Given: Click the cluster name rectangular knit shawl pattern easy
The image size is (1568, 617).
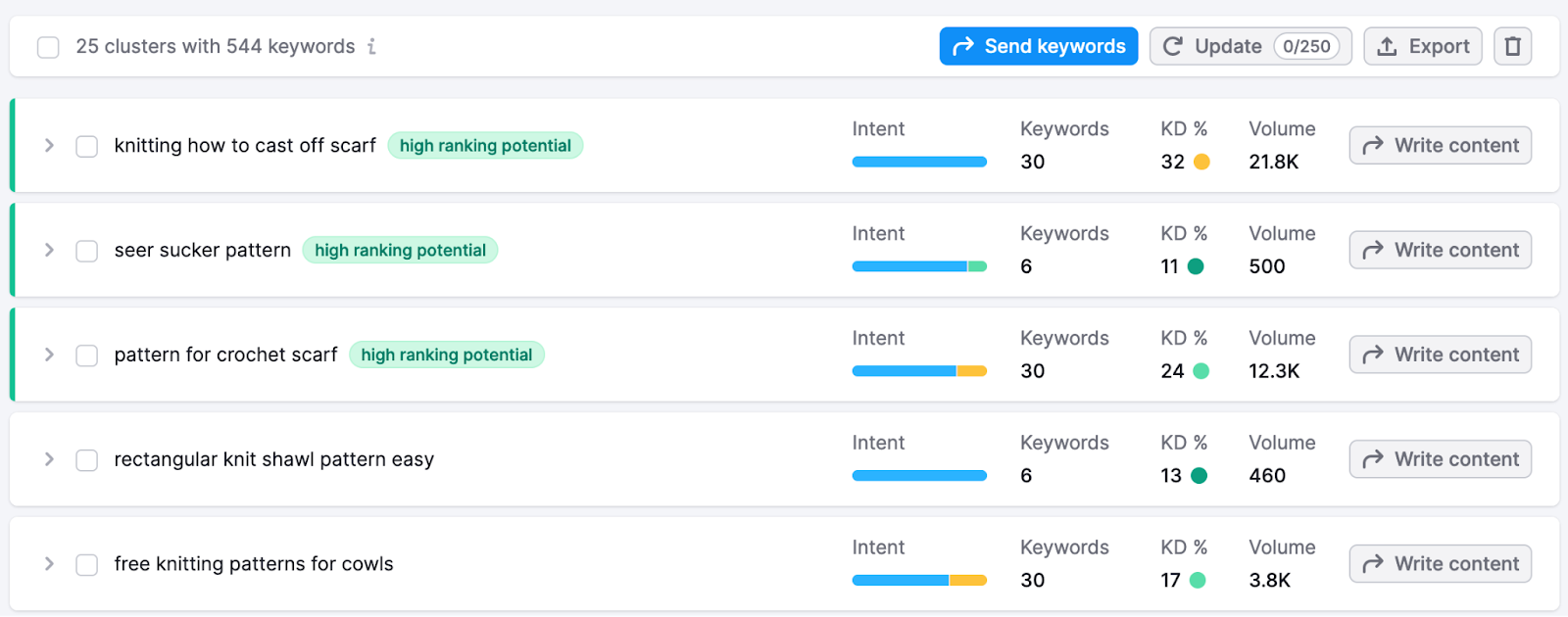Looking at the screenshot, I should 274,460.
